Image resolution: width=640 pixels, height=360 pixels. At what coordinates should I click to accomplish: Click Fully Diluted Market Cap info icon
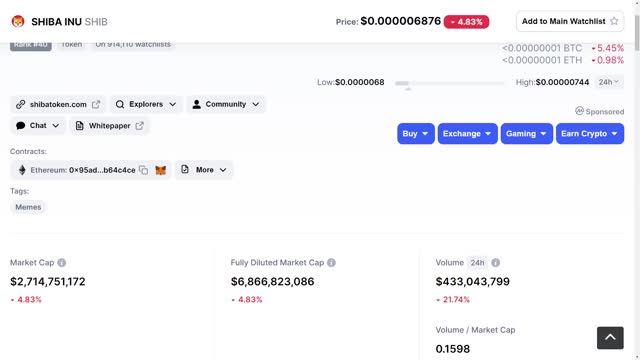pos(331,263)
